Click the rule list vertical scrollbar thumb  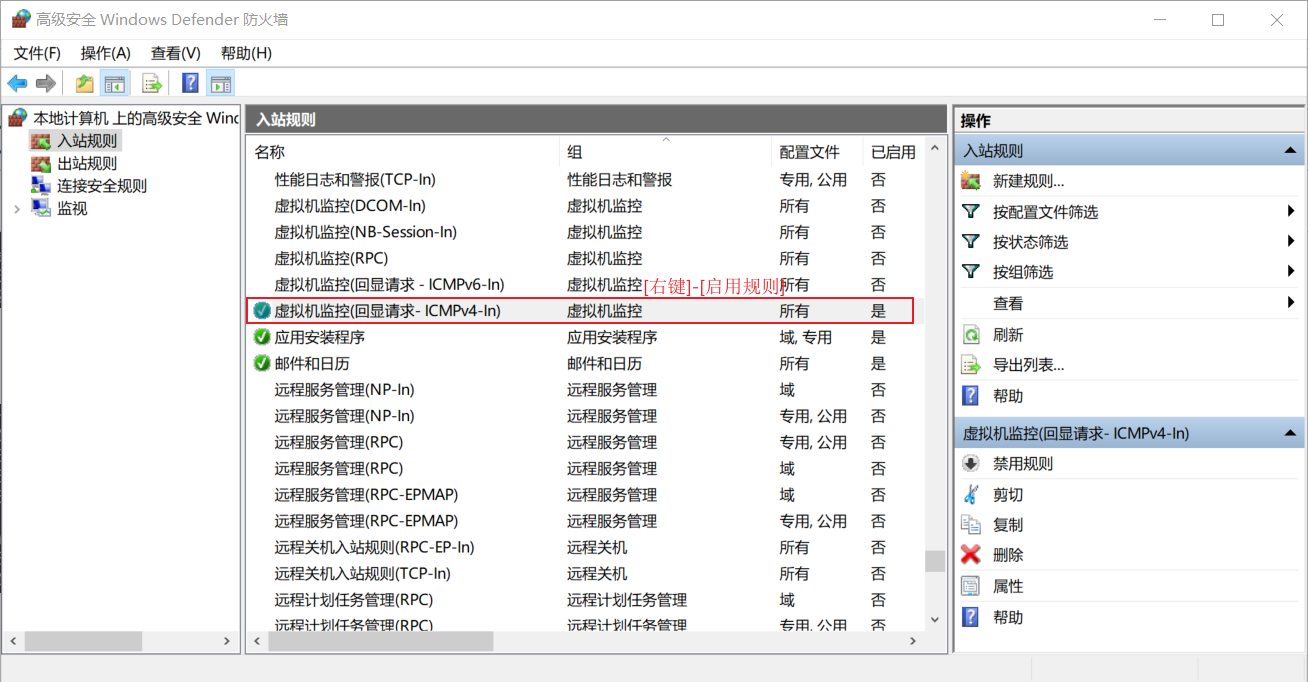(x=935, y=562)
